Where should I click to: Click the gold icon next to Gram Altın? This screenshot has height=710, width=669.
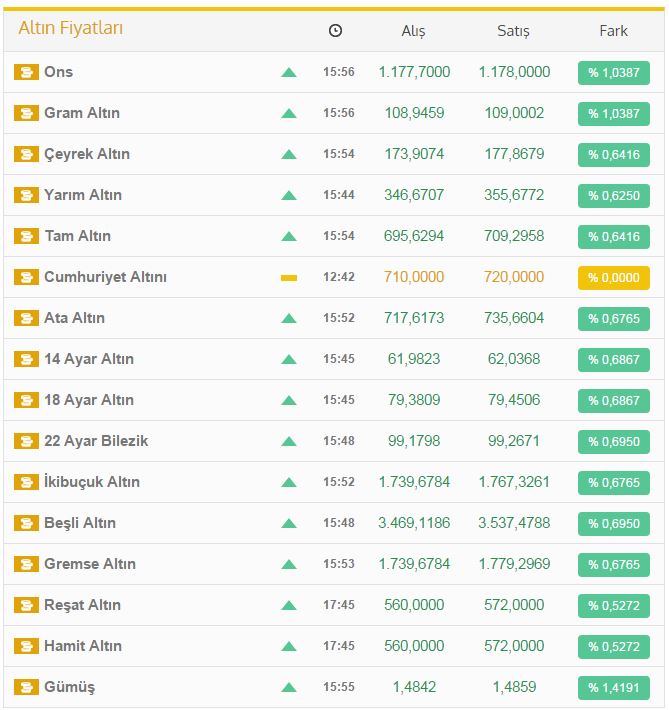pyautogui.click(x=26, y=113)
